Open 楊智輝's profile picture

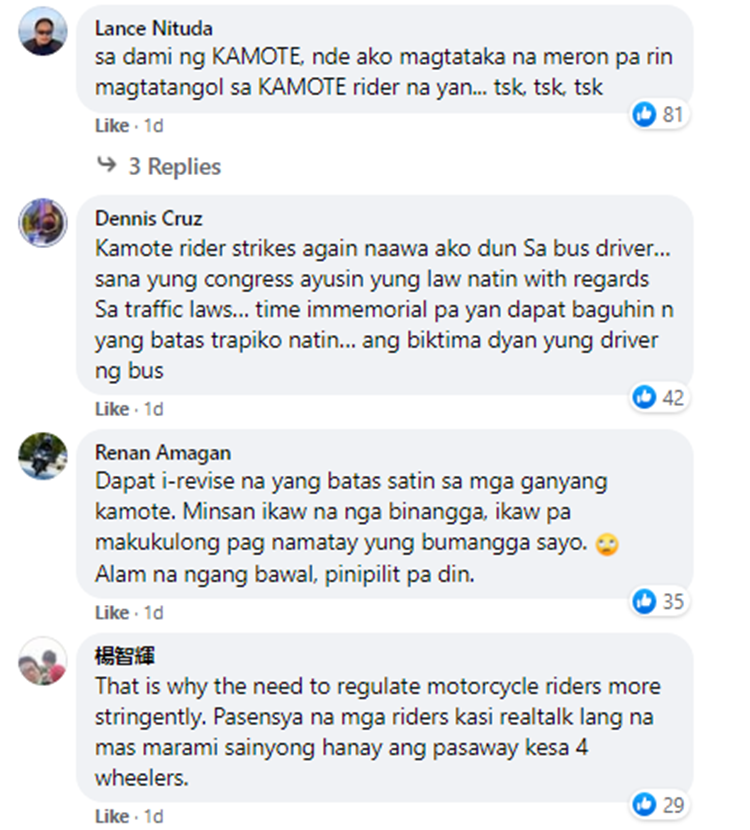(x=43, y=661)
